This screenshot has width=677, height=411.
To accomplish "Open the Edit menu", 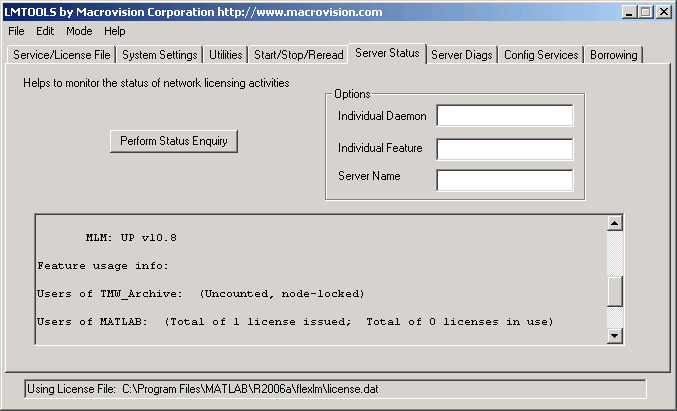I will pos(45,31).
